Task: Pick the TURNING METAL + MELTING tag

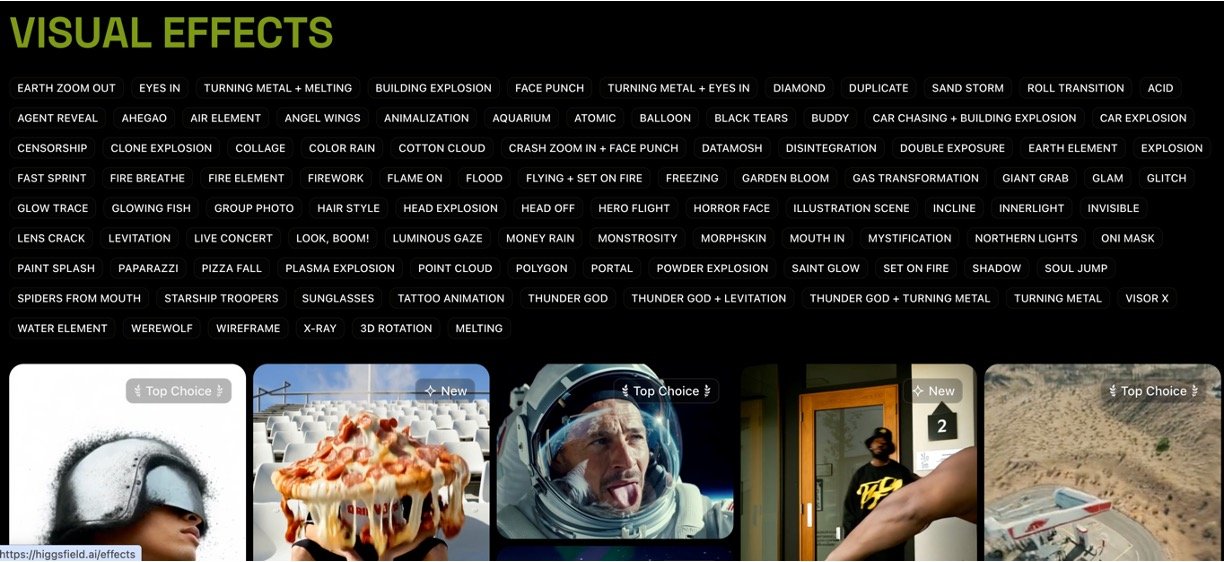Action: coord(278,88)
